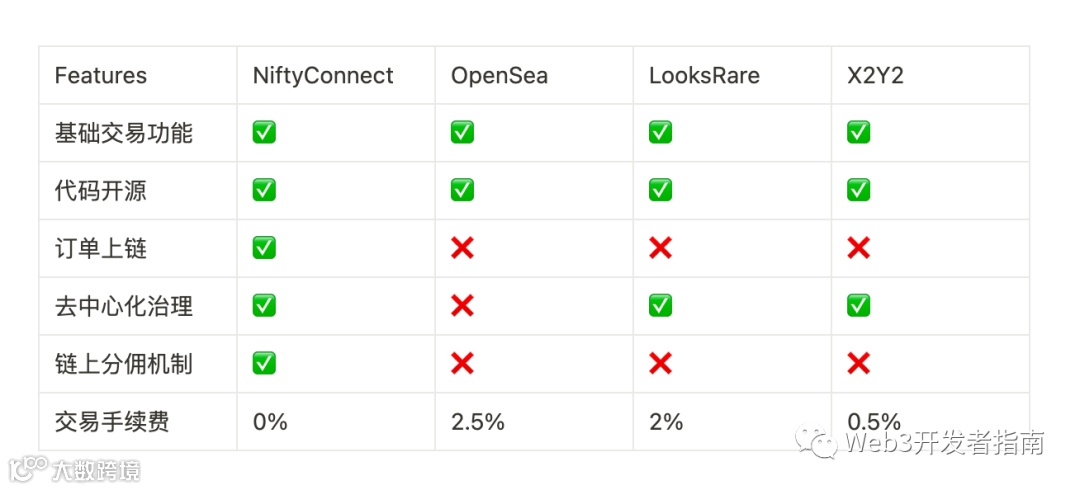Click NiftyConnect 基础交易功能 green checkmark

264,132
